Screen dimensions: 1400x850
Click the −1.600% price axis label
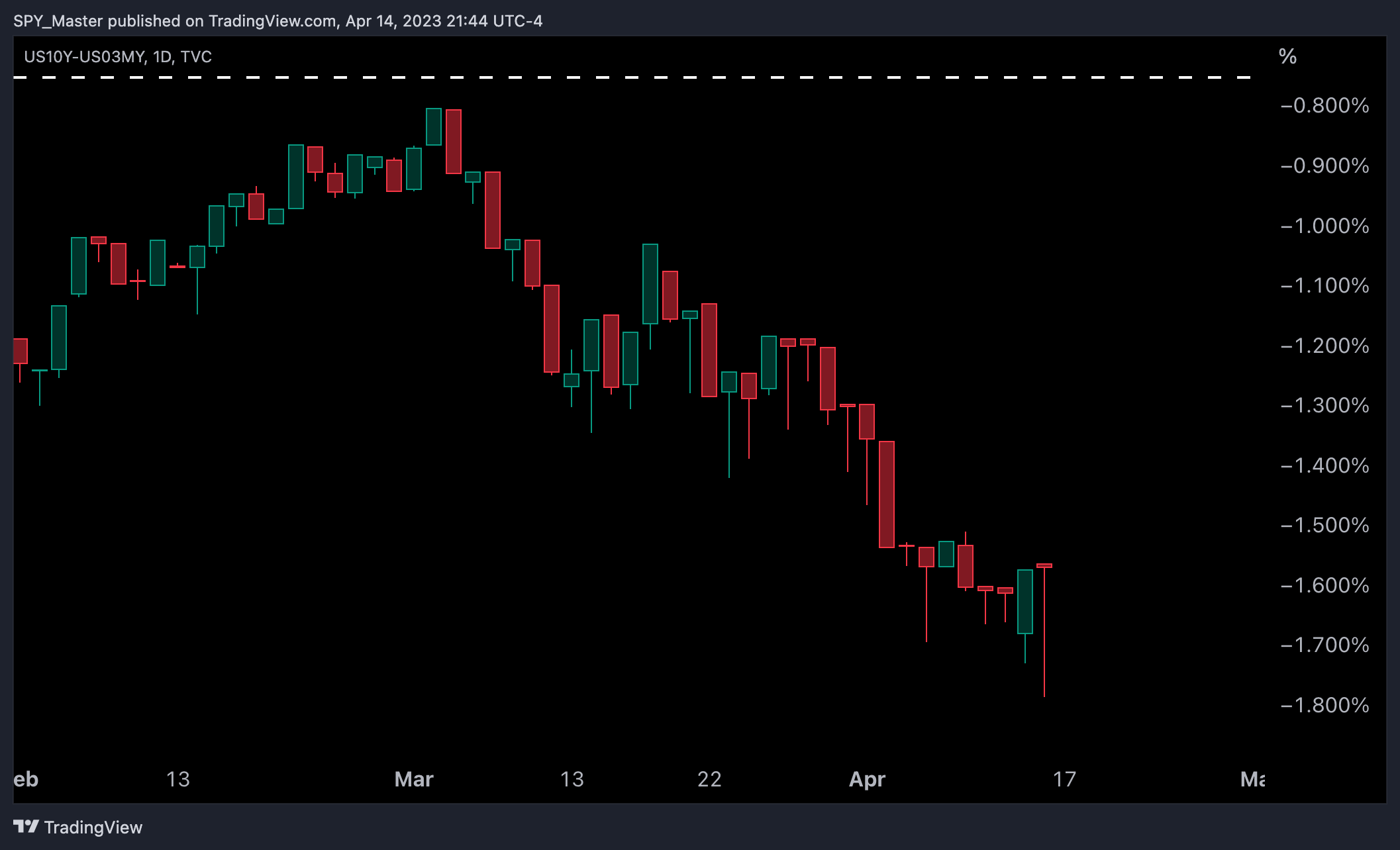(1325, 585)
